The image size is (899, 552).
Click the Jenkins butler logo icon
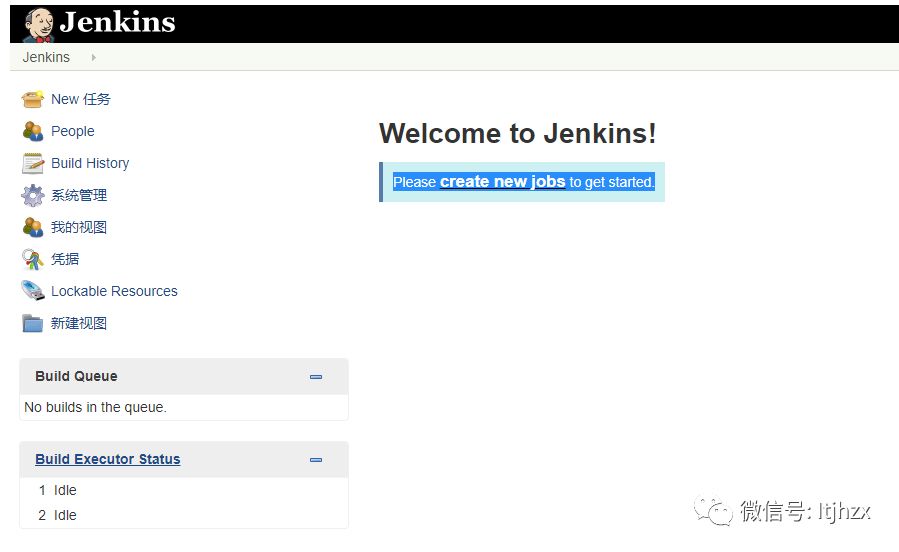38,25
